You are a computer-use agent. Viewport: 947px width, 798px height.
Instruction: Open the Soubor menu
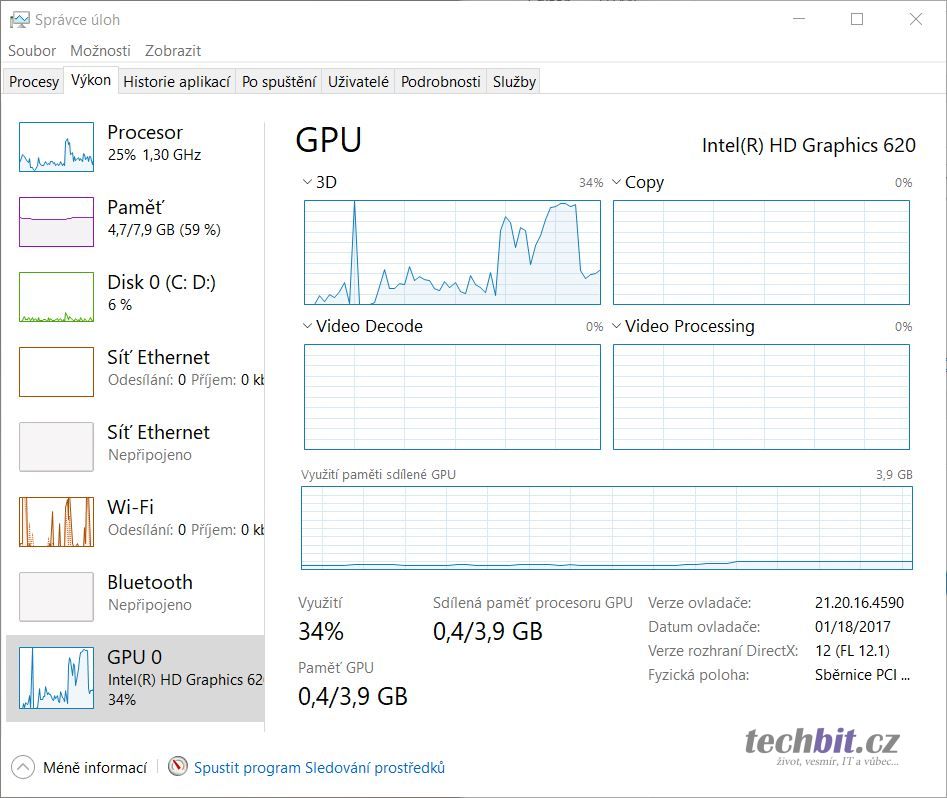(x=32, y=50)
